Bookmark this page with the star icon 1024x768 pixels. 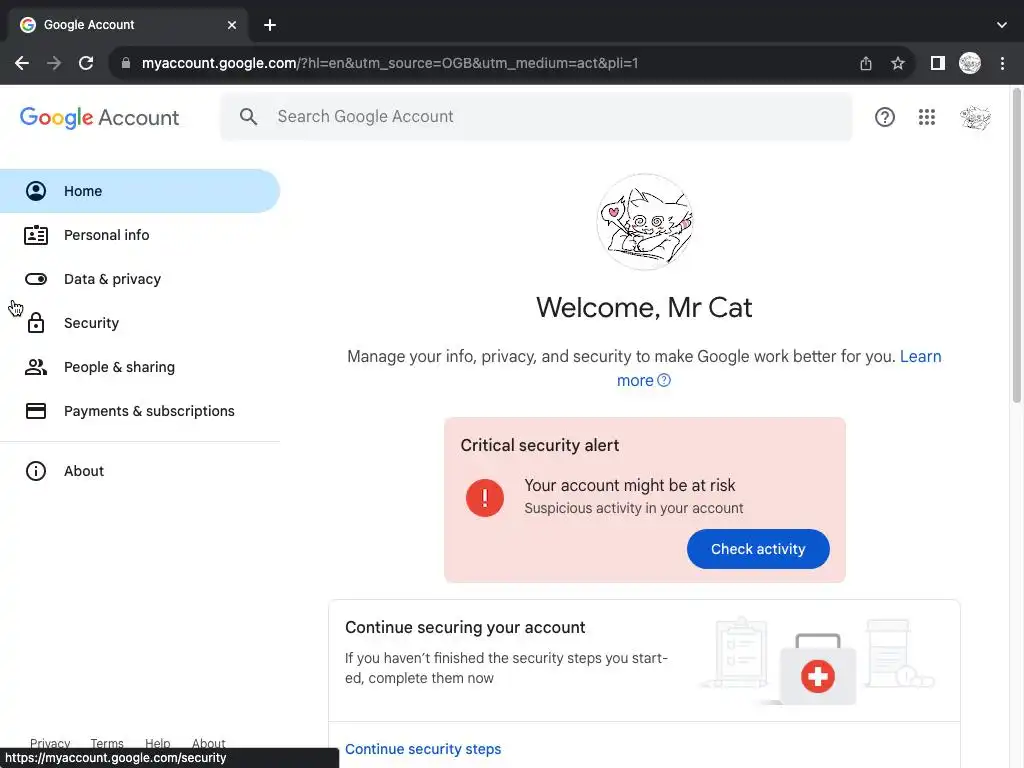[898, 63]
